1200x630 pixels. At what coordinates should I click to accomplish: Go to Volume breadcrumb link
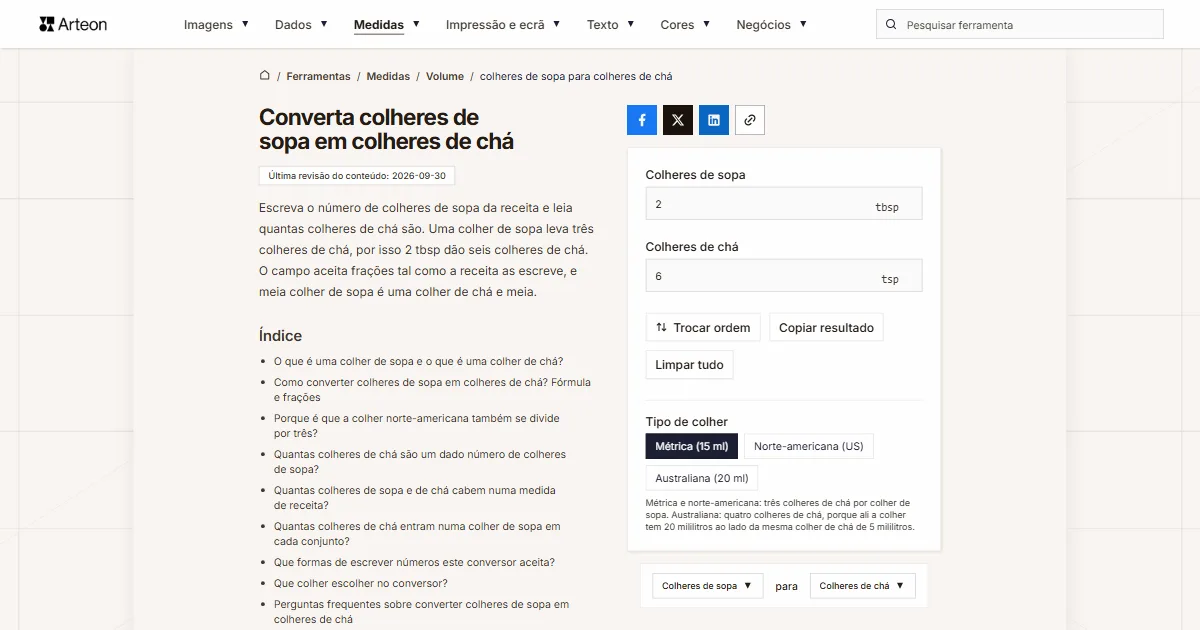[x=445, y=76]
